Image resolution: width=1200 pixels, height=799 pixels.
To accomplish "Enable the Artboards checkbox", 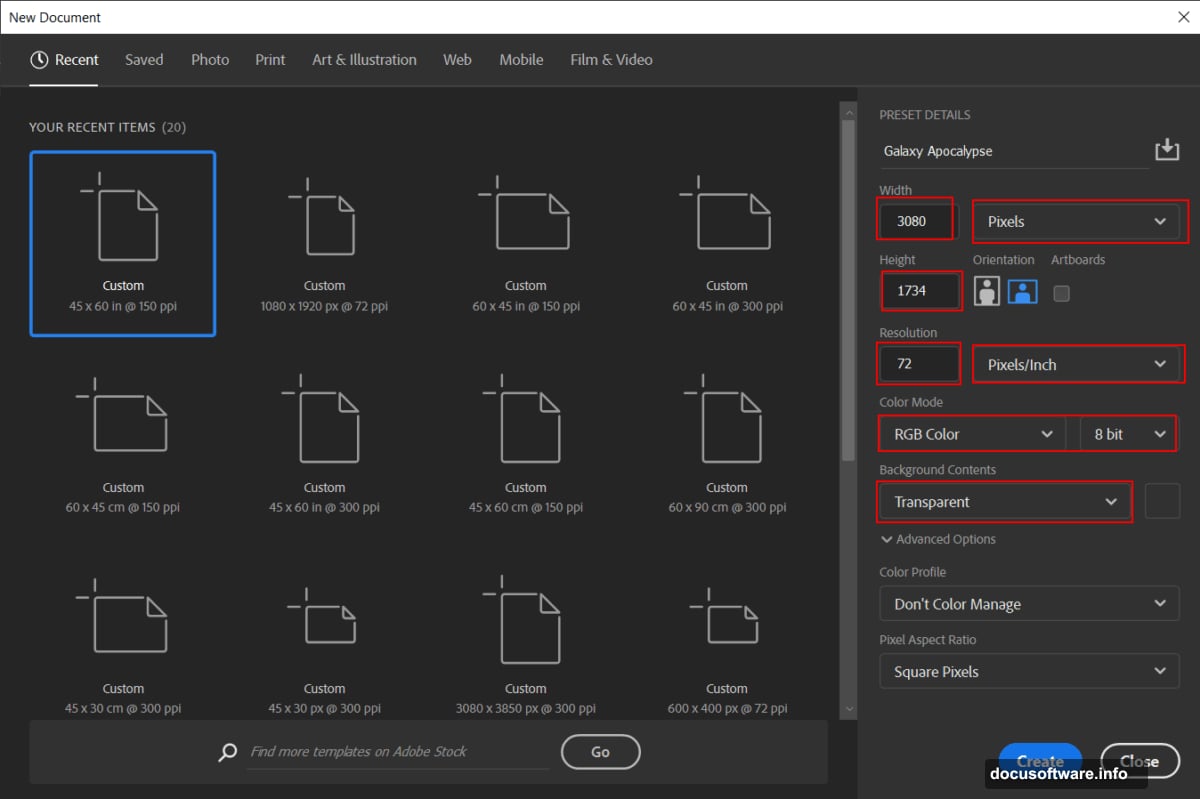I will coord(1060,293).
